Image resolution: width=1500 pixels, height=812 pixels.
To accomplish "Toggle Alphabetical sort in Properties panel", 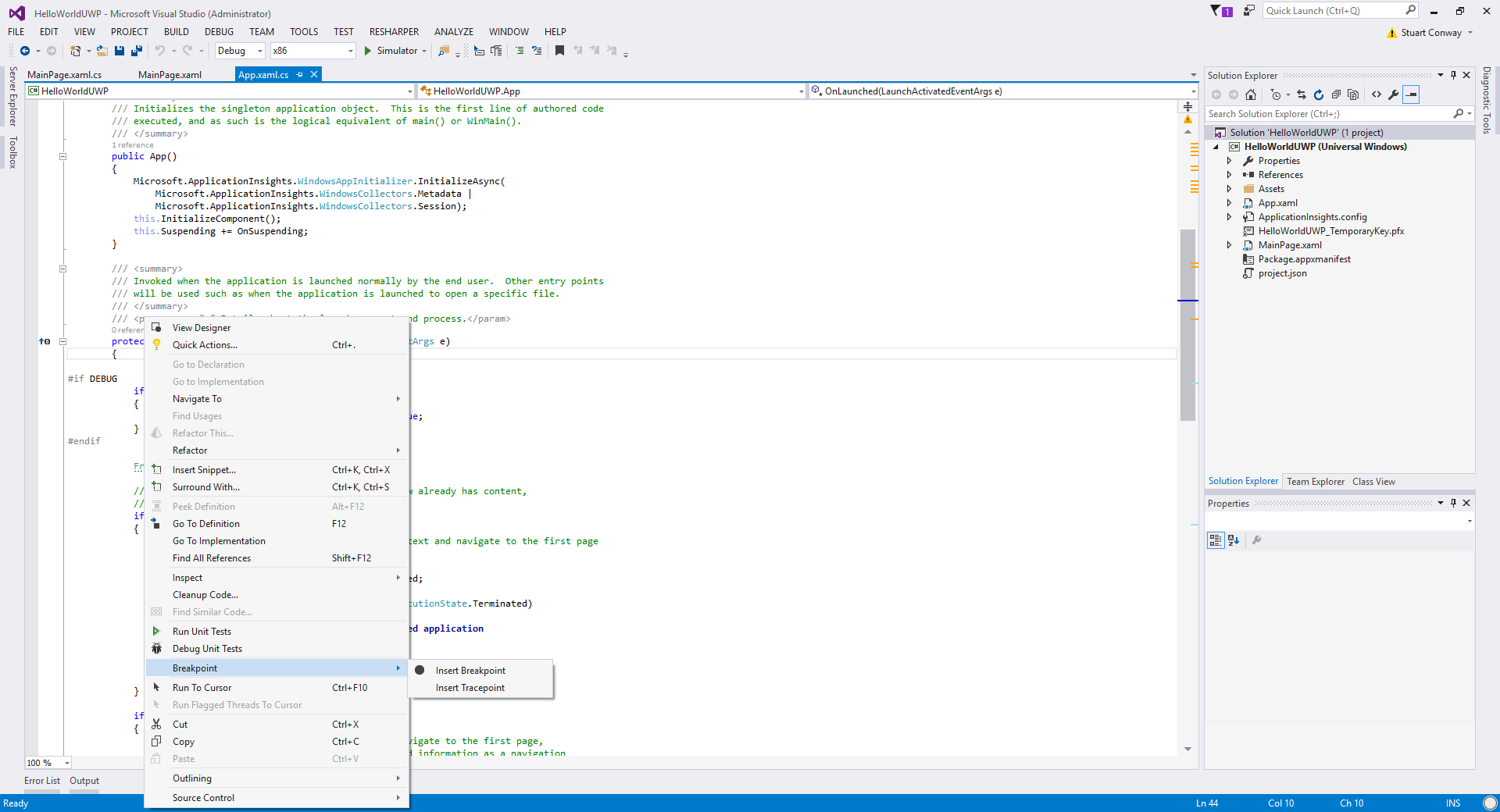I will pos(1234,540).
